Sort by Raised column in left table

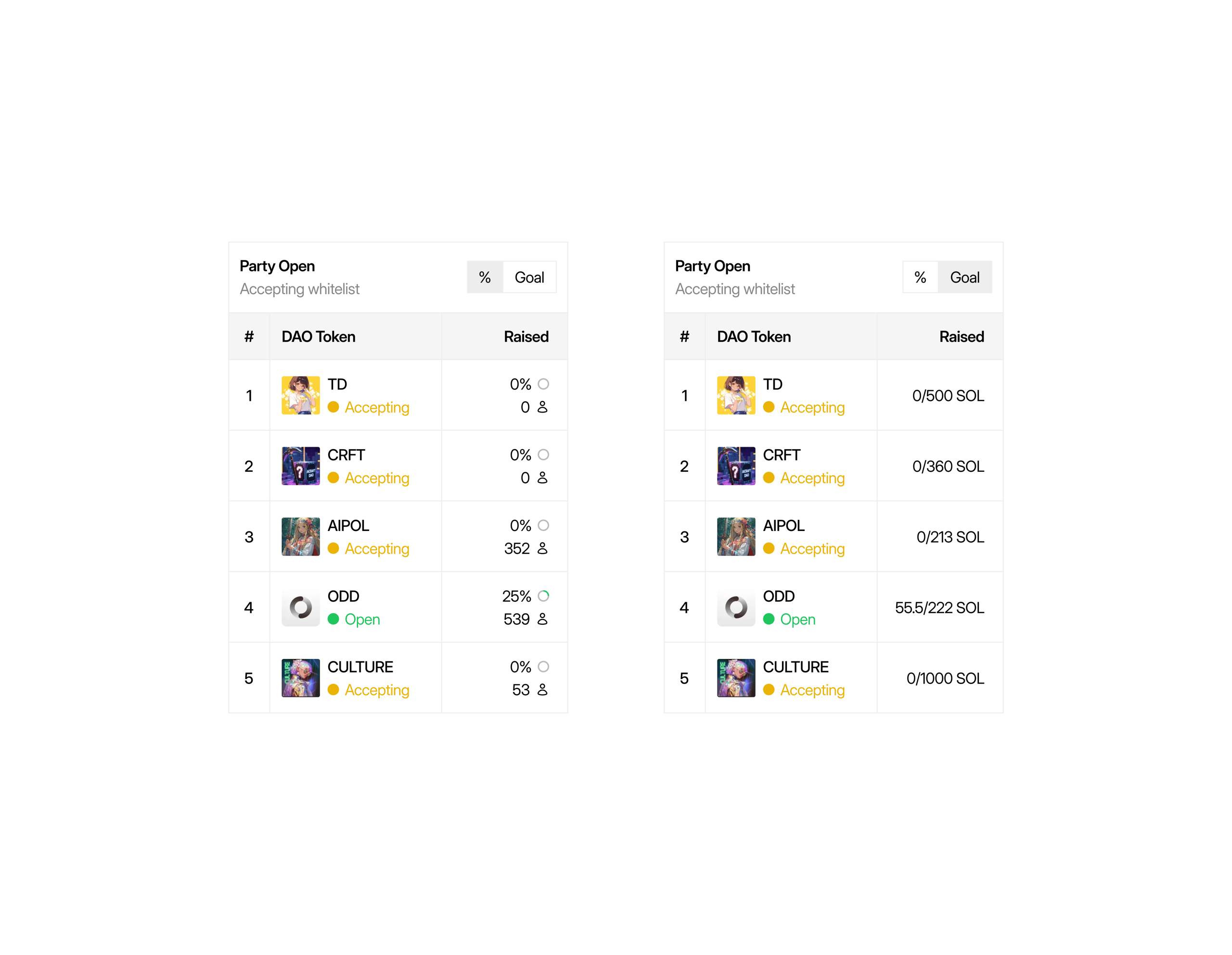tap(526, 337)
